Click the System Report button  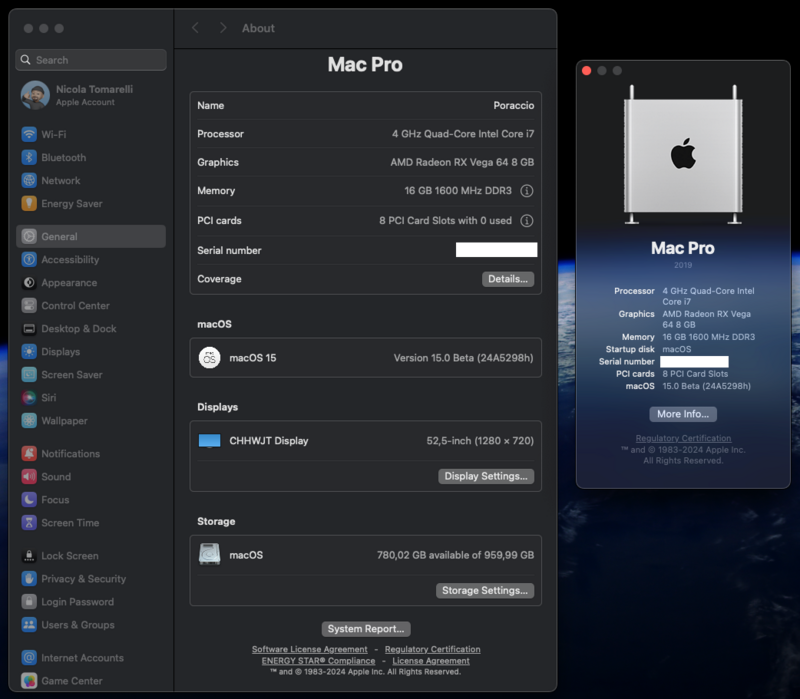(x=366, y=628)
